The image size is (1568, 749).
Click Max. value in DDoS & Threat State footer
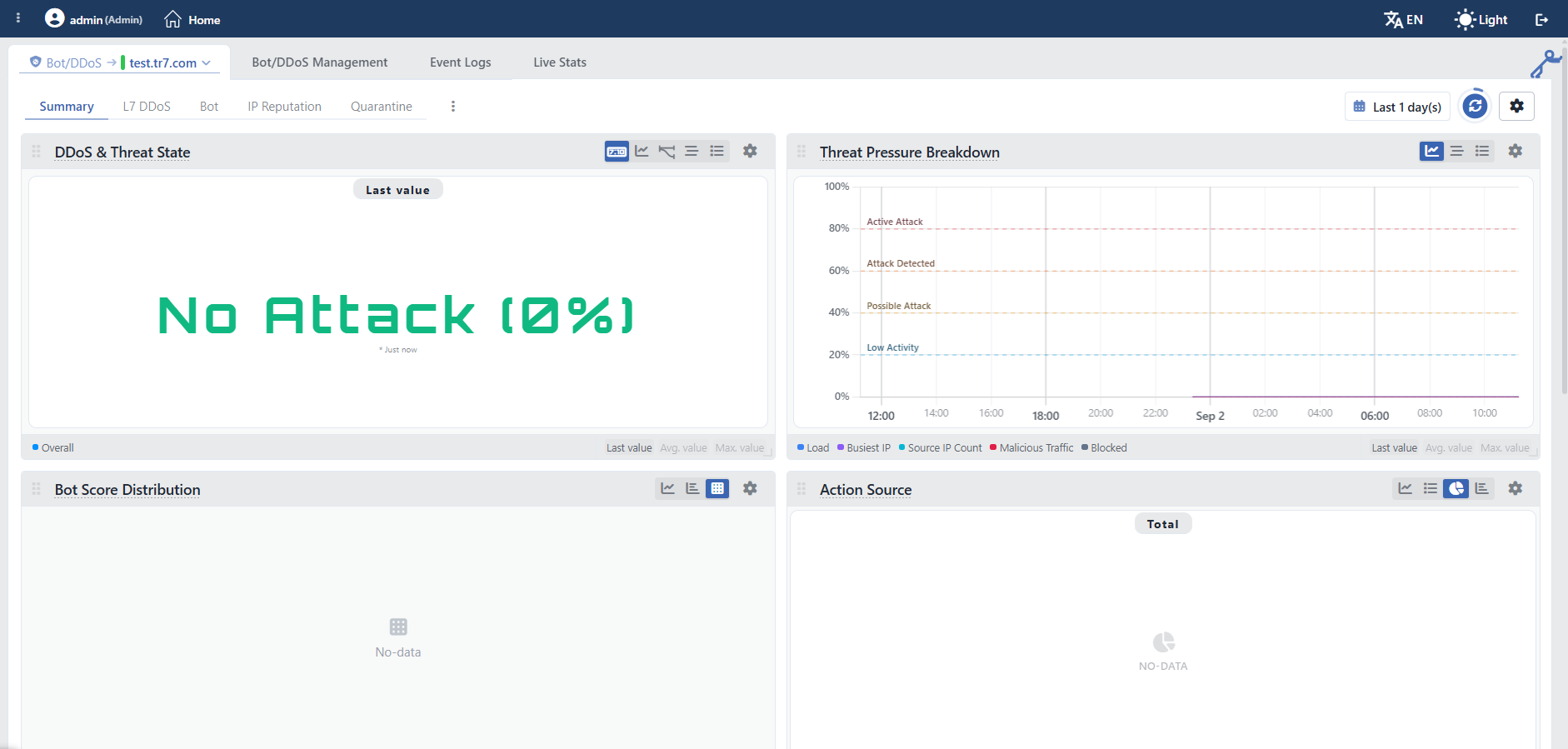(x=739, y=447)
